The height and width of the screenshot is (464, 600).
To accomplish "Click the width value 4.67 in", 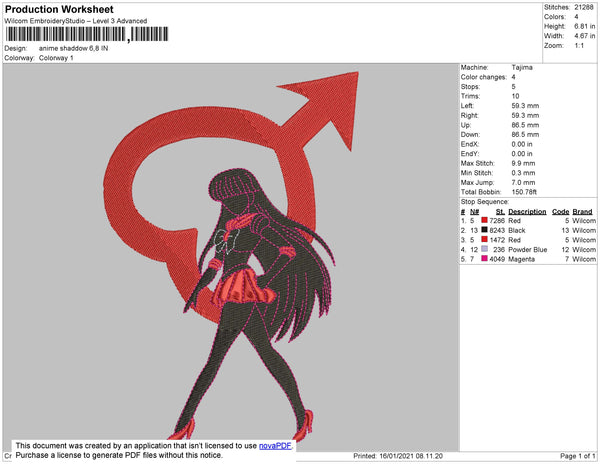I will coord(584,36).
